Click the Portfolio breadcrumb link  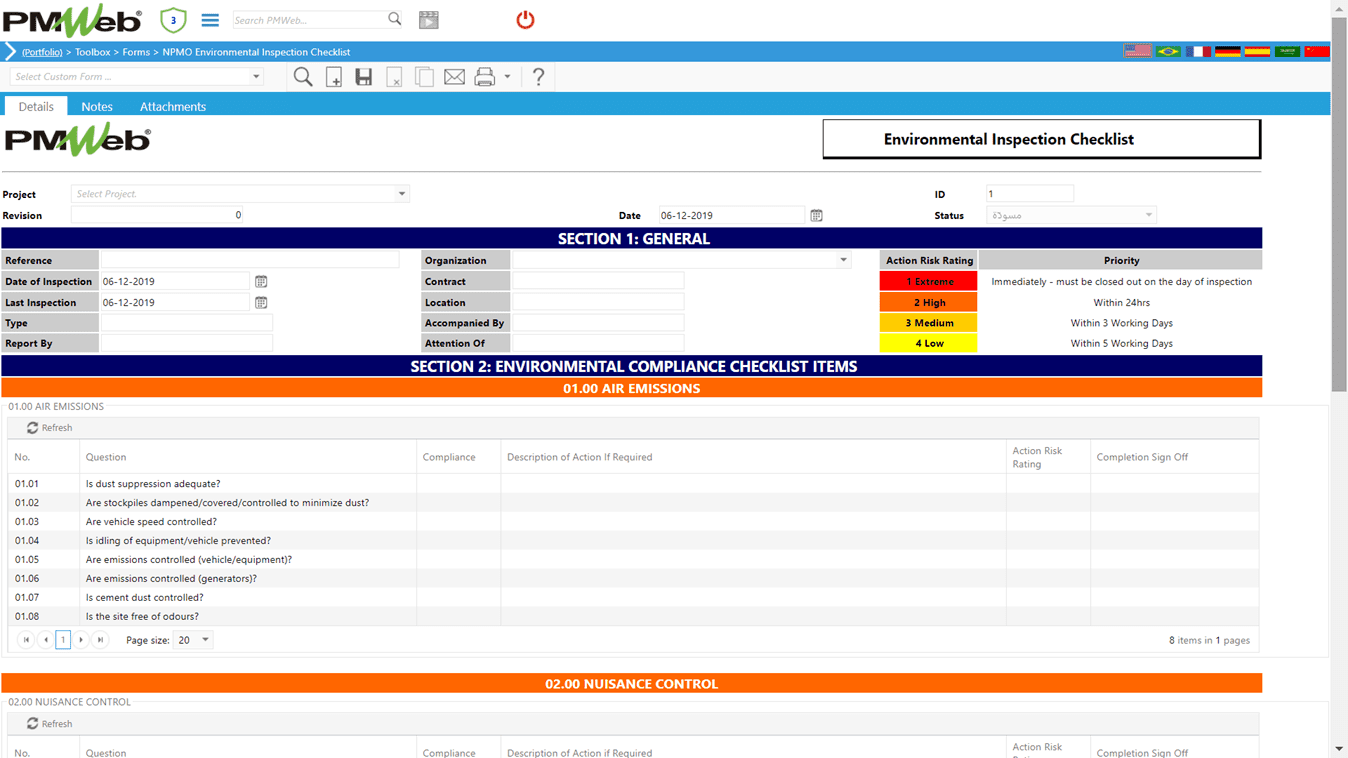(42, 52)
